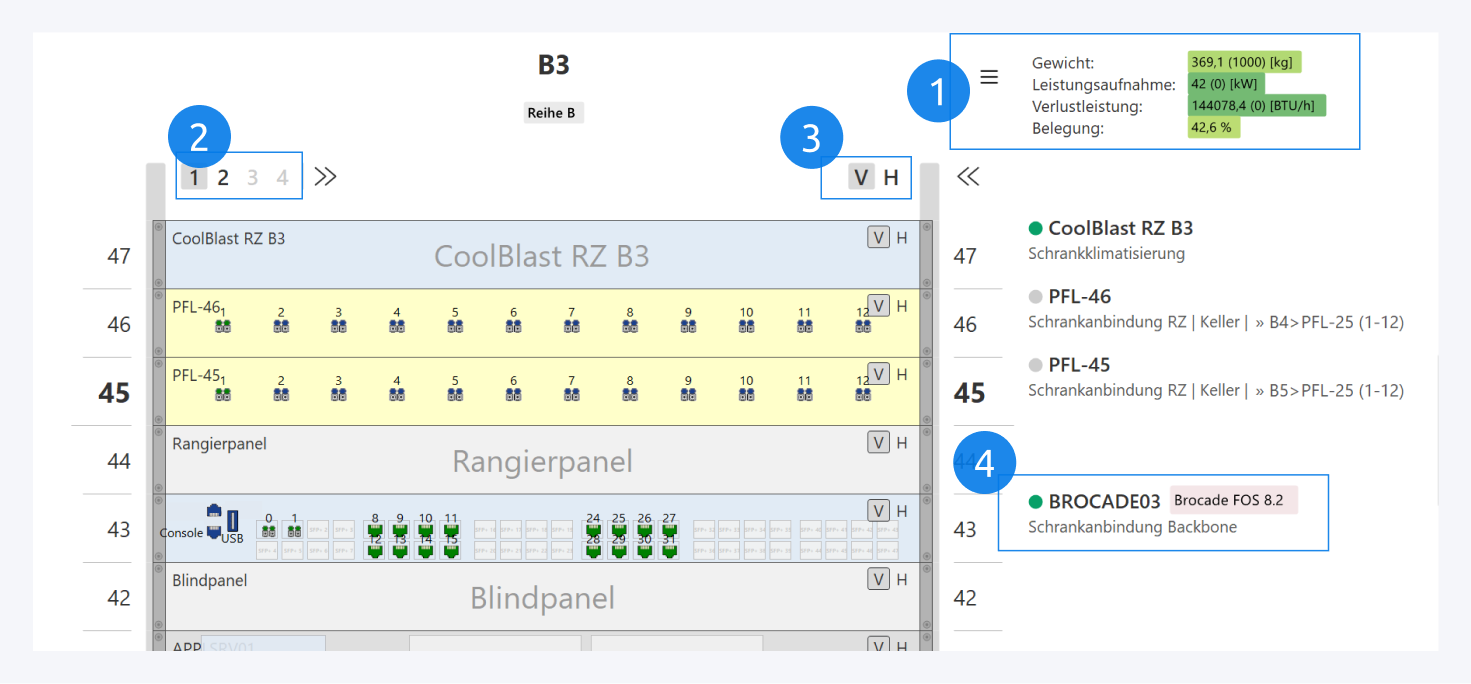This screenshot has width=1471, height=684.
Task: Click the USB port icon on BROCADE03
Action: [x=233, y=521]
